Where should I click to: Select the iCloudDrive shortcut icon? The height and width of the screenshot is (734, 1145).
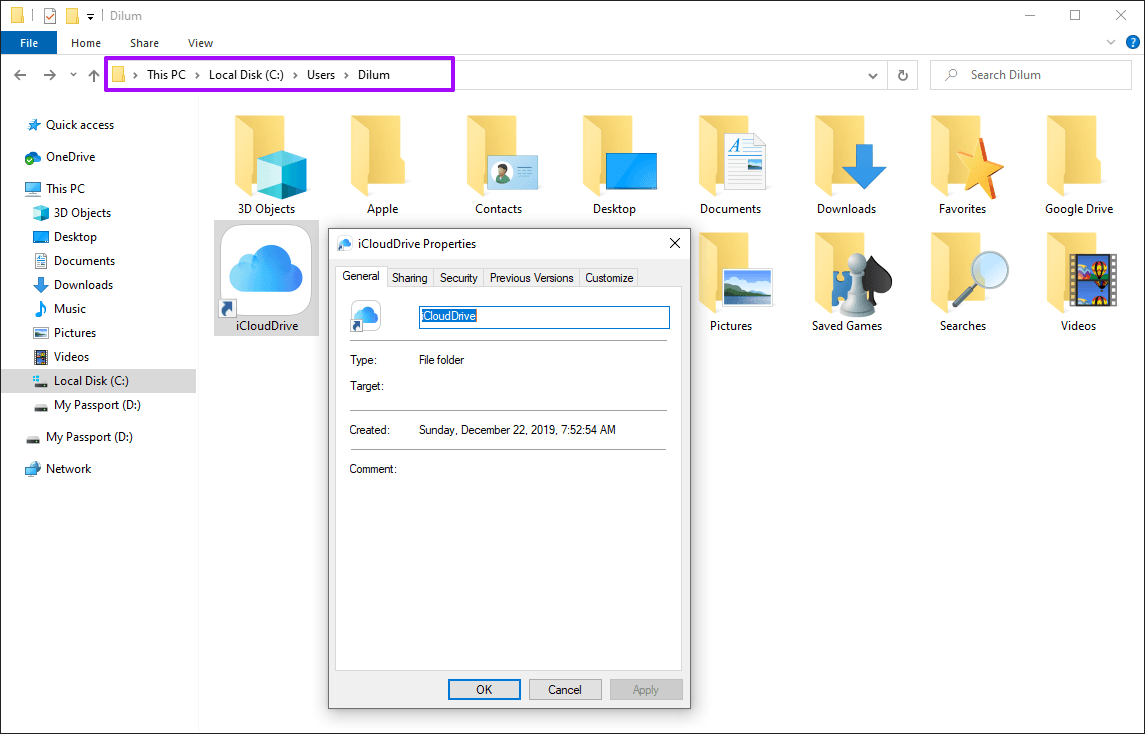click(x=267, y=278)
